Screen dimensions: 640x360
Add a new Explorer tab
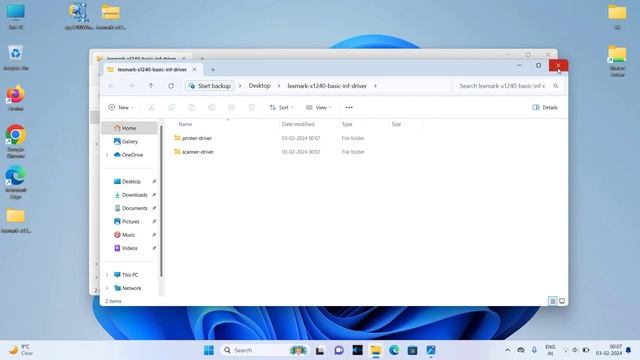(x=213, y=70)
